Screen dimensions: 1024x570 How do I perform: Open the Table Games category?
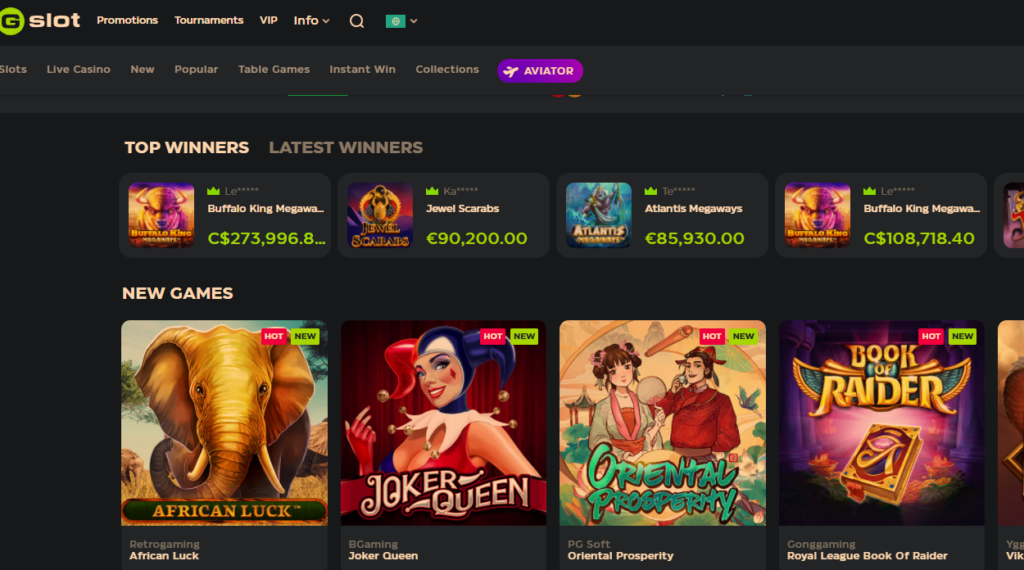(274, 69)
